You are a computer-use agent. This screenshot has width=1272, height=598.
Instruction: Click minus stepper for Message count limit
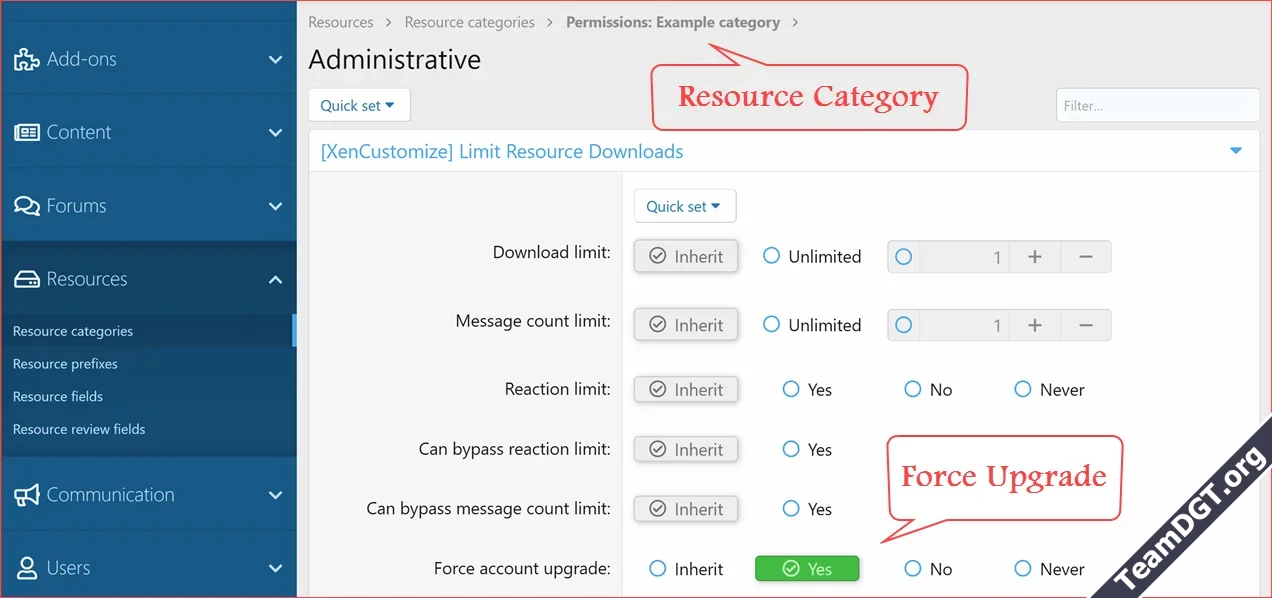(x=1086, y=325)
